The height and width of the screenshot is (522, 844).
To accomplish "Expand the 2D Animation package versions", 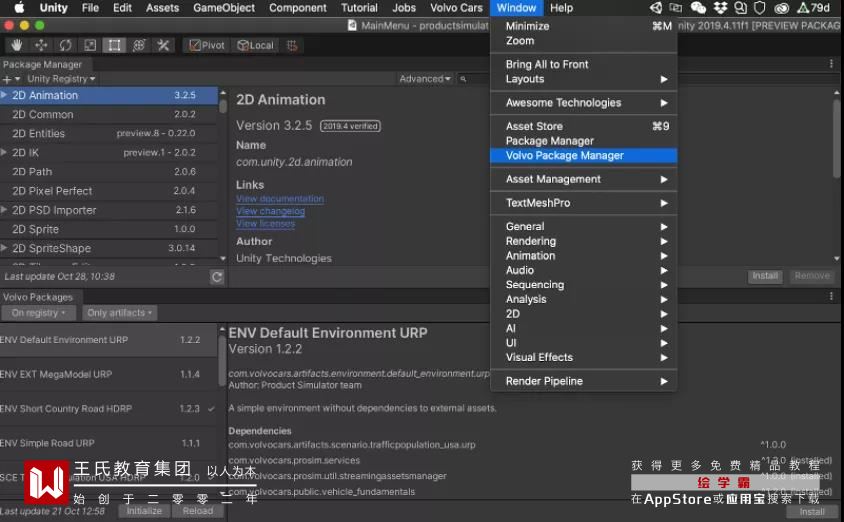I will click(x=4, y=95).
